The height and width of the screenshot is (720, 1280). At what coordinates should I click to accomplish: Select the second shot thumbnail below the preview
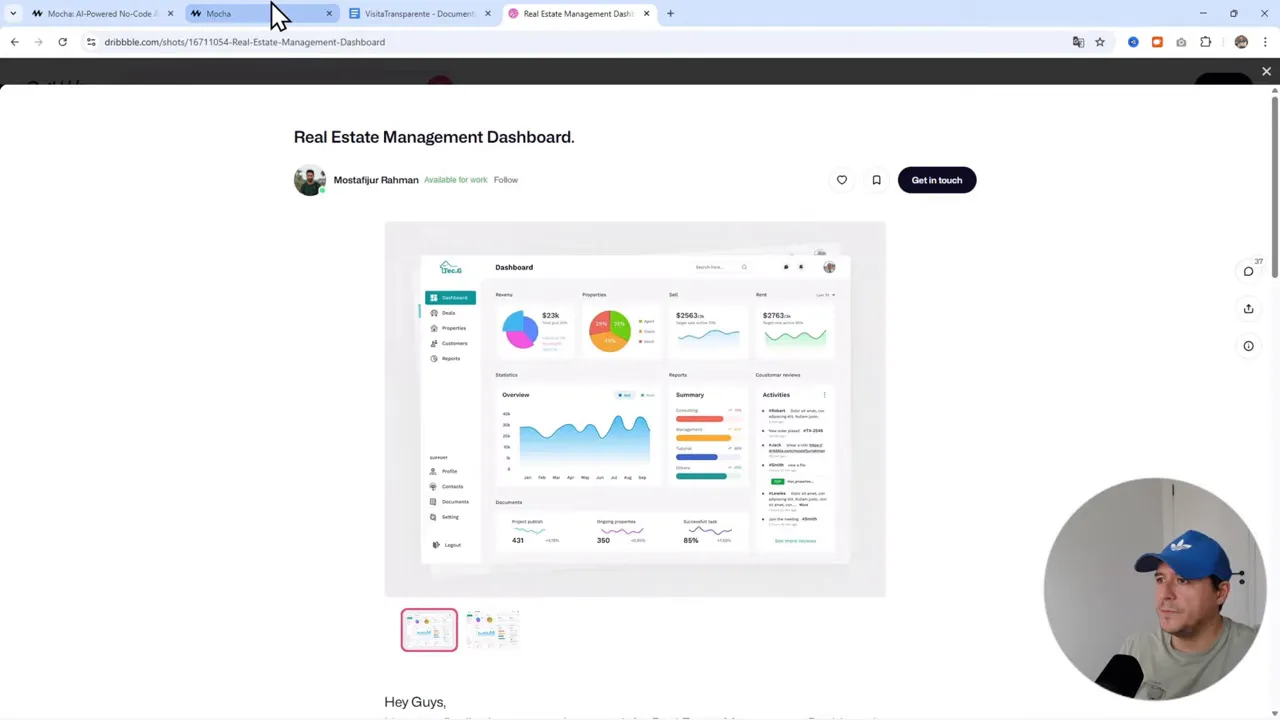tap(492, 629)
